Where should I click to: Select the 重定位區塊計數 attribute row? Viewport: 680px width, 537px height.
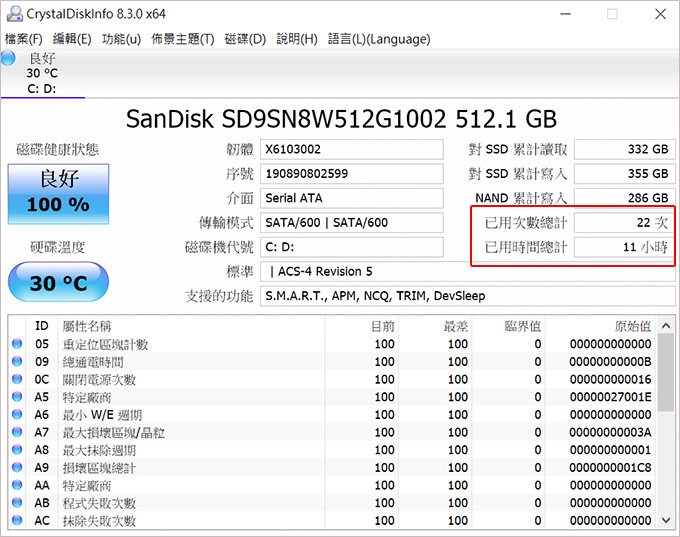[333, 344]
